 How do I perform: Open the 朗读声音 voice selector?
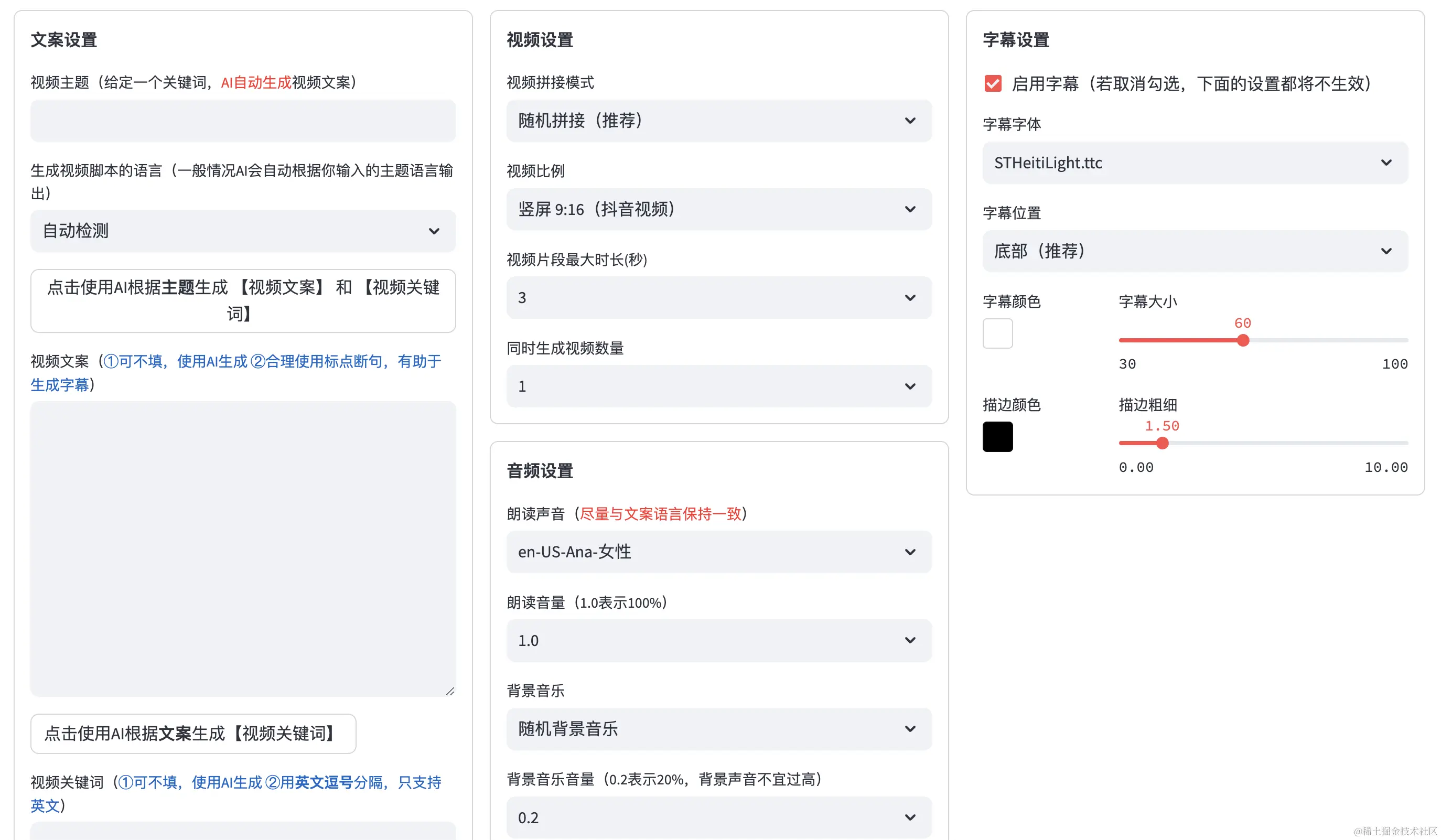718,552
